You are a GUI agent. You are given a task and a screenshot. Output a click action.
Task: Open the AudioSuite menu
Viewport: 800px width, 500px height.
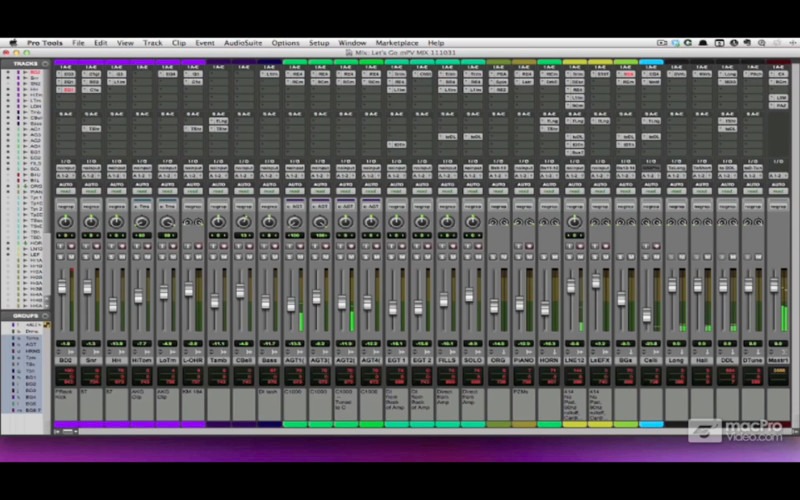pos(243,43)
